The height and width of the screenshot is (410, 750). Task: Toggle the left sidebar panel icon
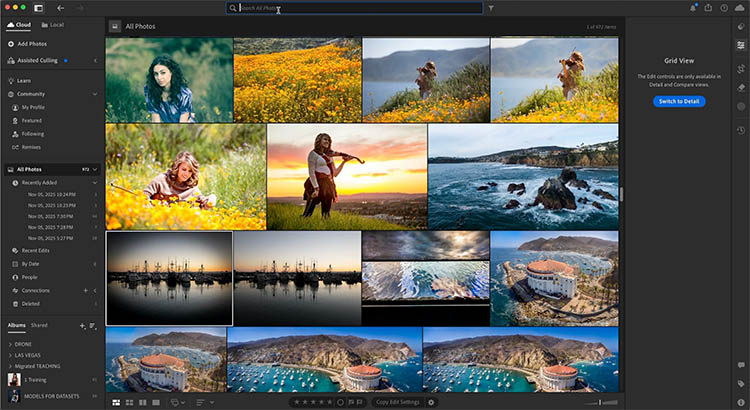coord(38,8)
